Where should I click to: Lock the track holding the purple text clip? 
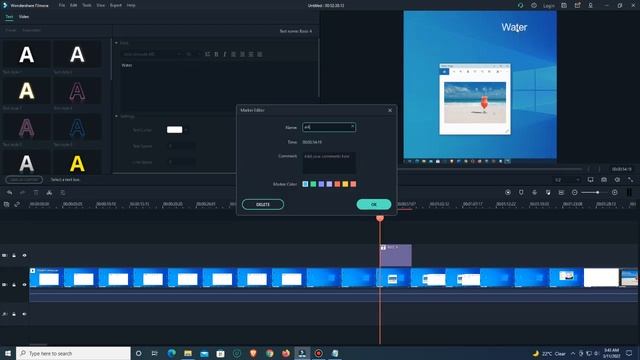tap(14, 255)
